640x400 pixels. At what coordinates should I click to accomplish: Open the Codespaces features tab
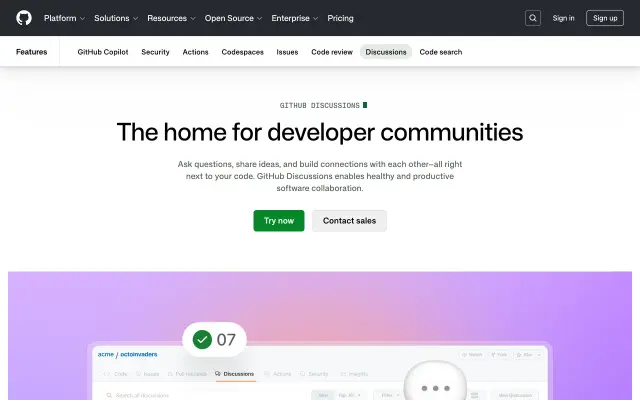tap(242, 52)
